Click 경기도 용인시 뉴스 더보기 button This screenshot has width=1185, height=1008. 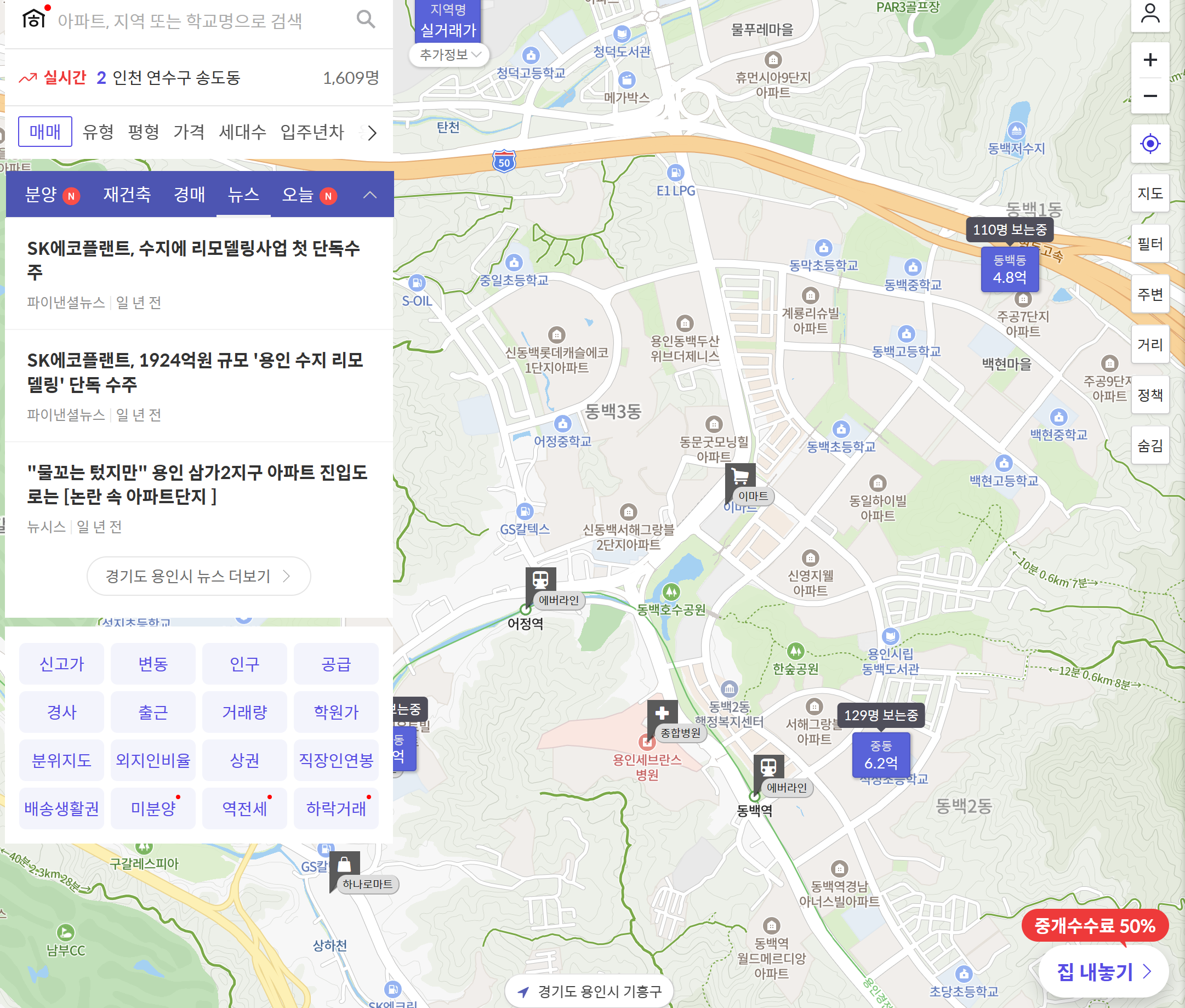pos(198,576)
